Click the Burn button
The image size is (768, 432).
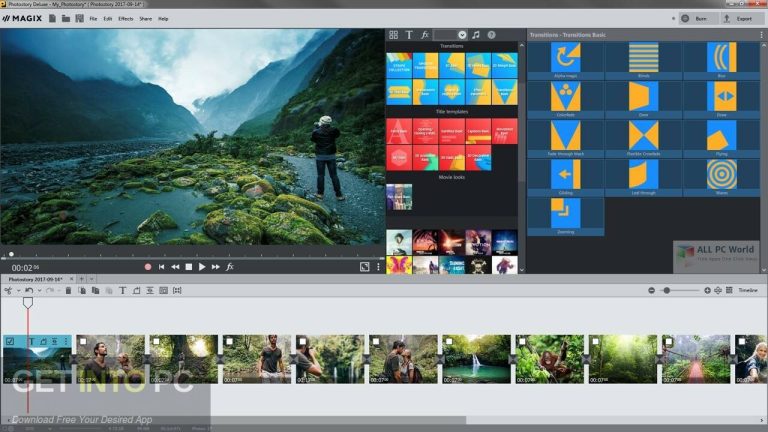tap(697, 19)
